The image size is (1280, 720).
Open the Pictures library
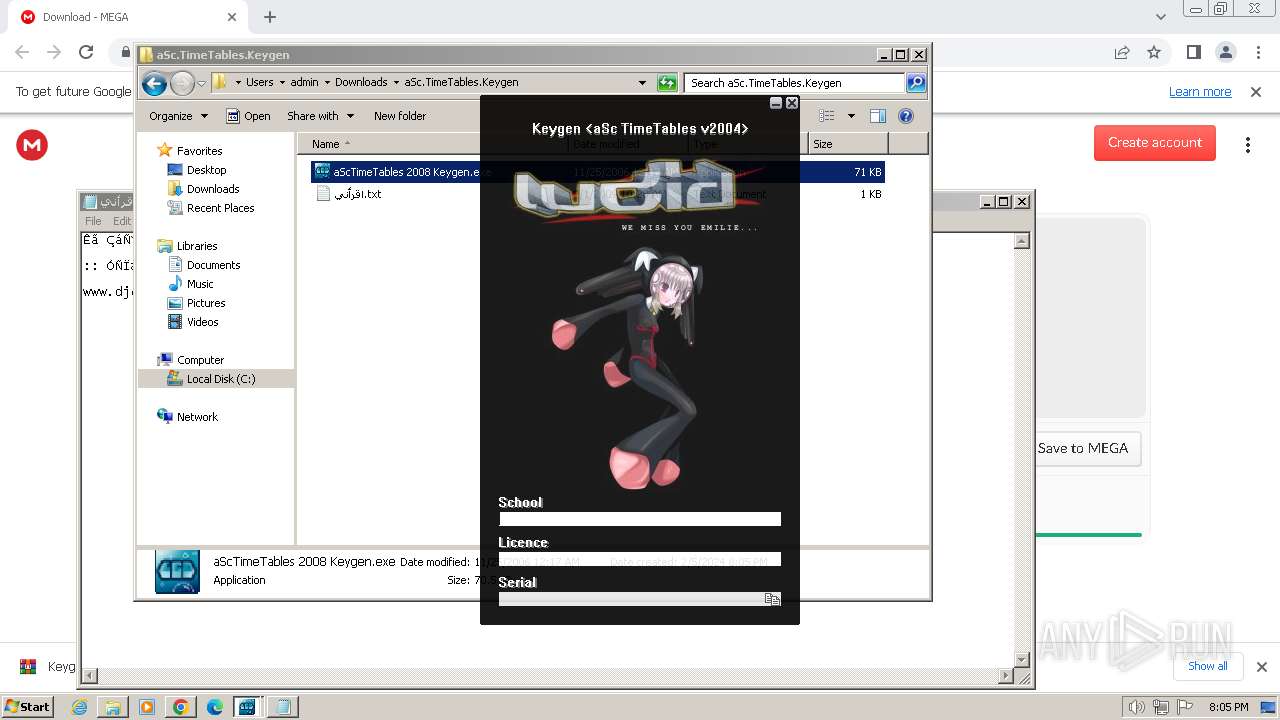[x=206, y=303]
